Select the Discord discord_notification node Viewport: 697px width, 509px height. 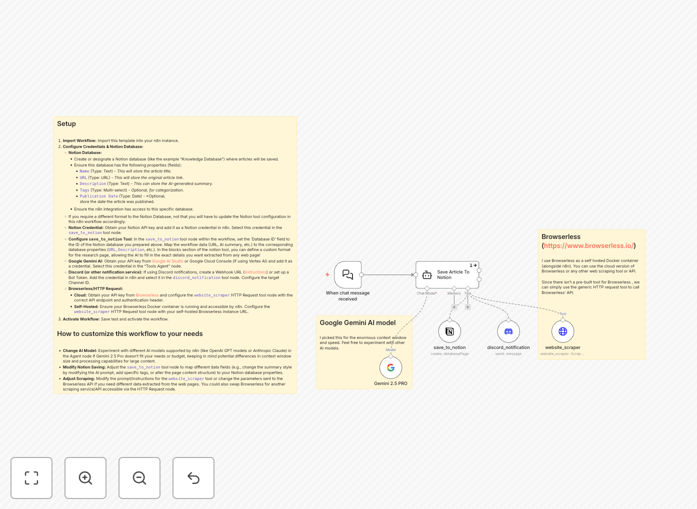509,331
